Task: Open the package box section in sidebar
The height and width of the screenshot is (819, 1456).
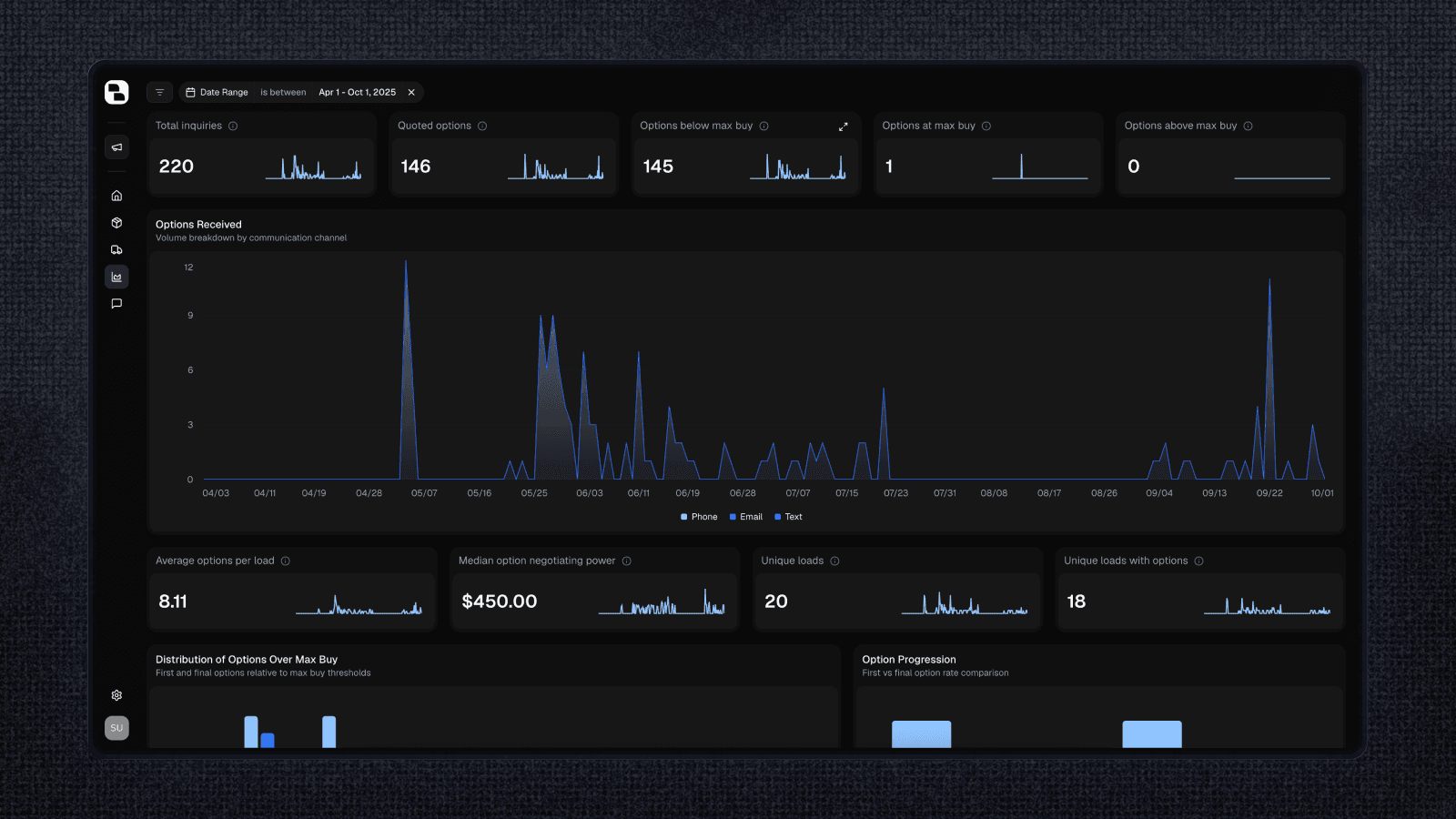Action: coord(116,223)
